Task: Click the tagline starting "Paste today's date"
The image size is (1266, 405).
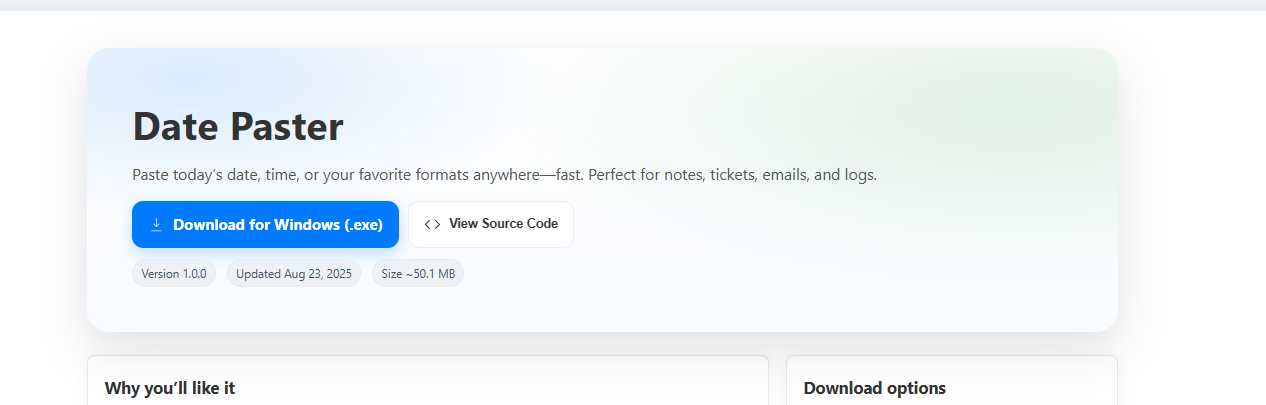Action: (x=504, y=175)
